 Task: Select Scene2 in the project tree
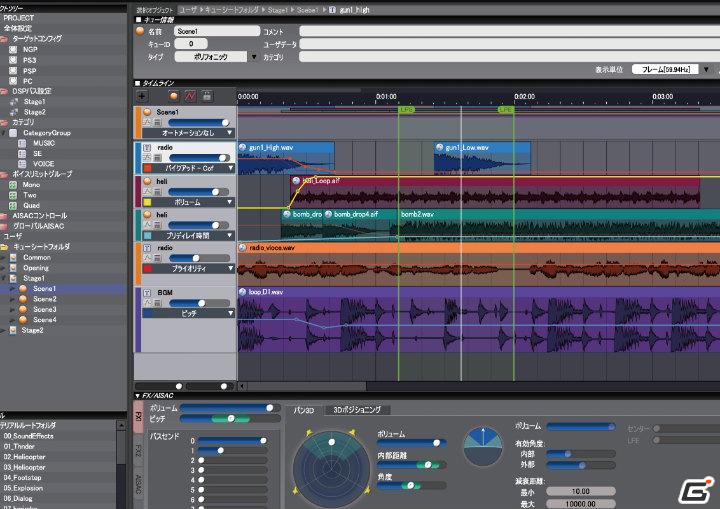pos(45,299)
